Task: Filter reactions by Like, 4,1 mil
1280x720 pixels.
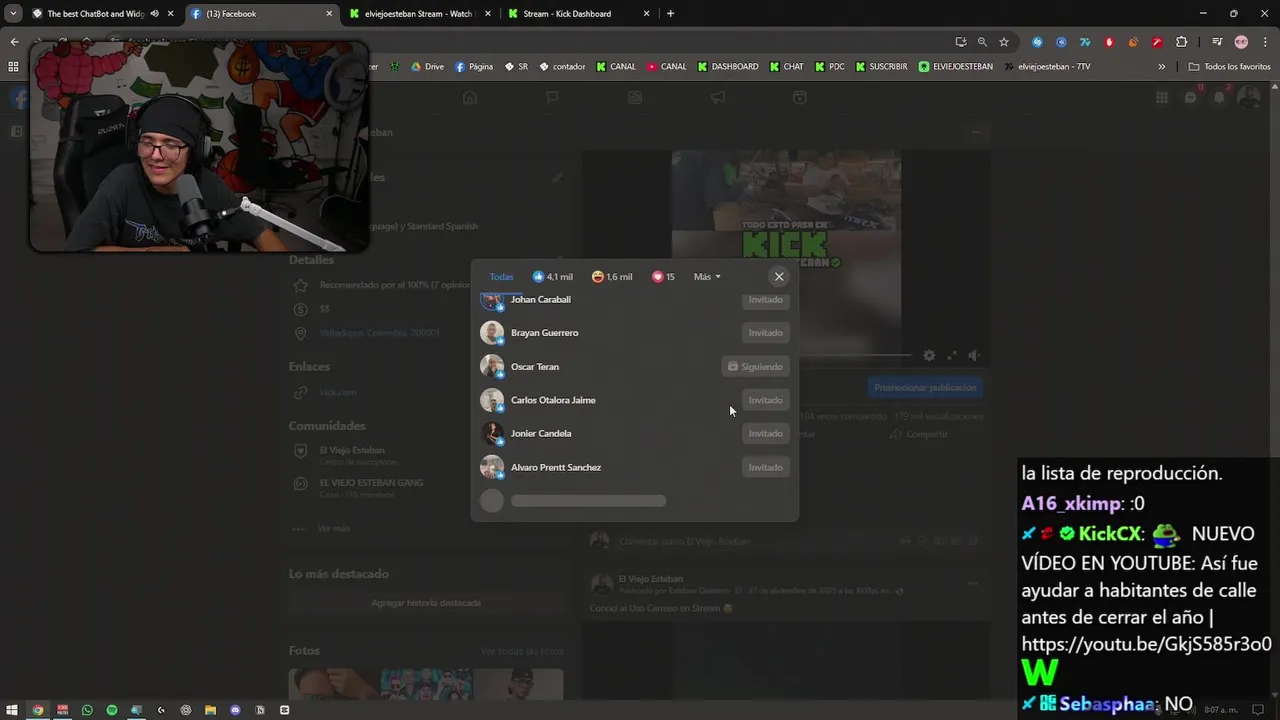Action: tap(553, 277)
